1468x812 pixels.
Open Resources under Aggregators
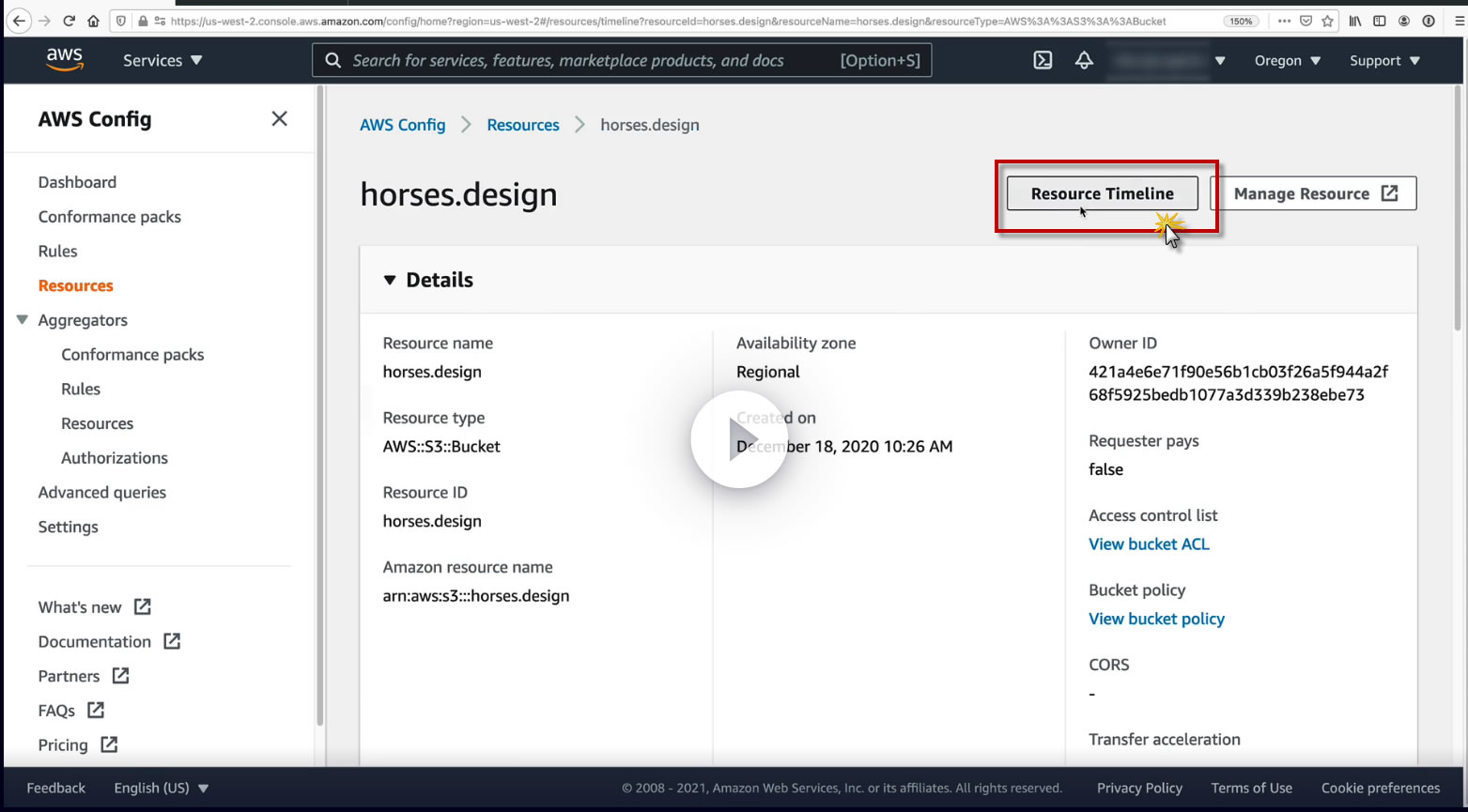pyautogui.click(x=98, y=423)
